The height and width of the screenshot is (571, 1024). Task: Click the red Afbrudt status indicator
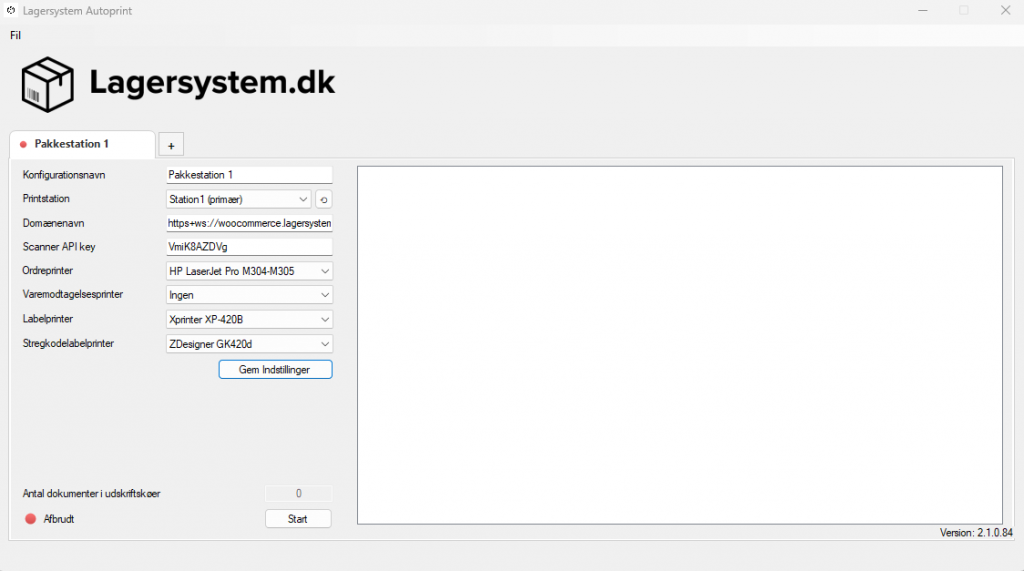(30, 519)
